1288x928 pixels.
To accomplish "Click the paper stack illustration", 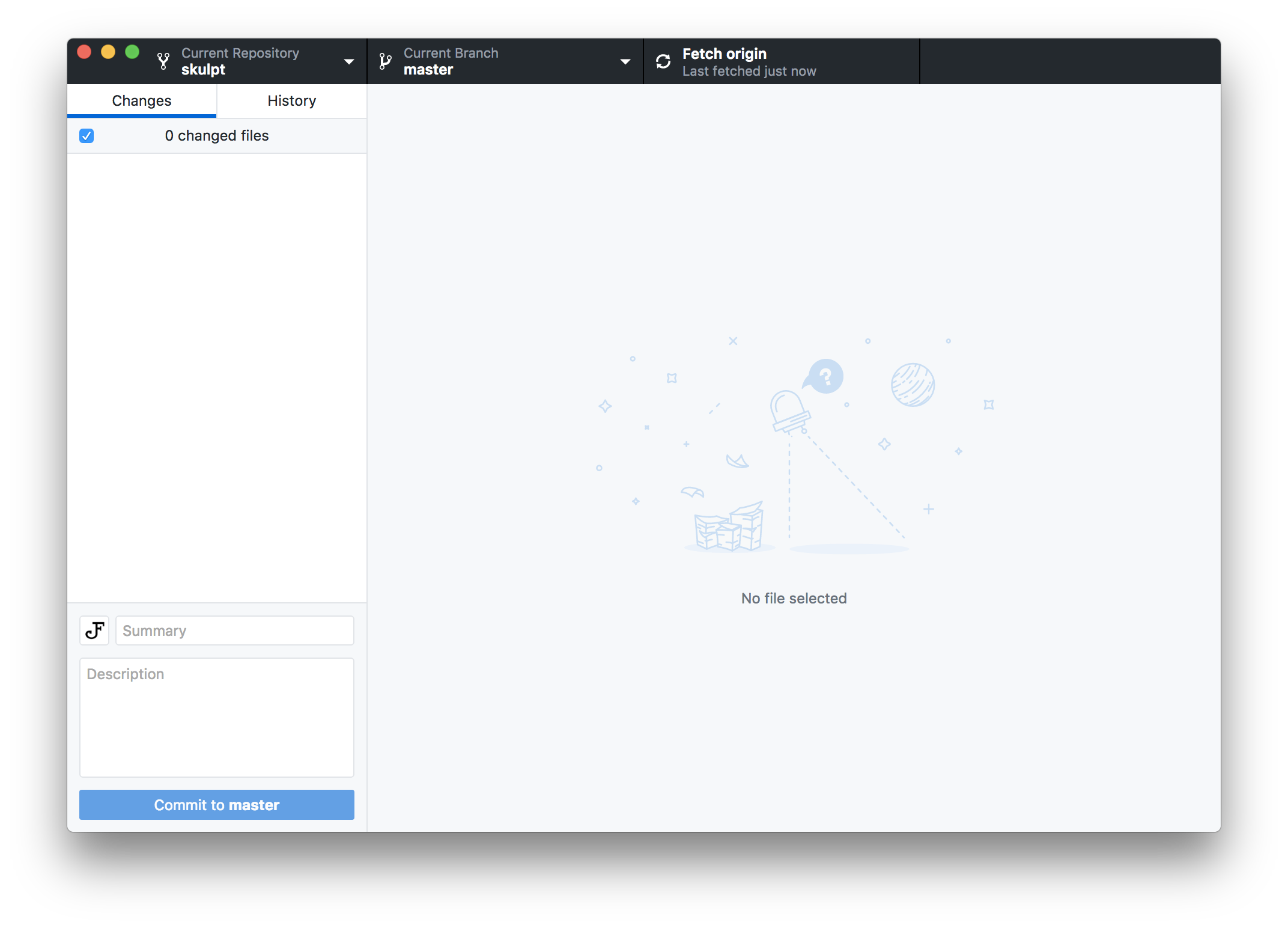I will point(728,528).
